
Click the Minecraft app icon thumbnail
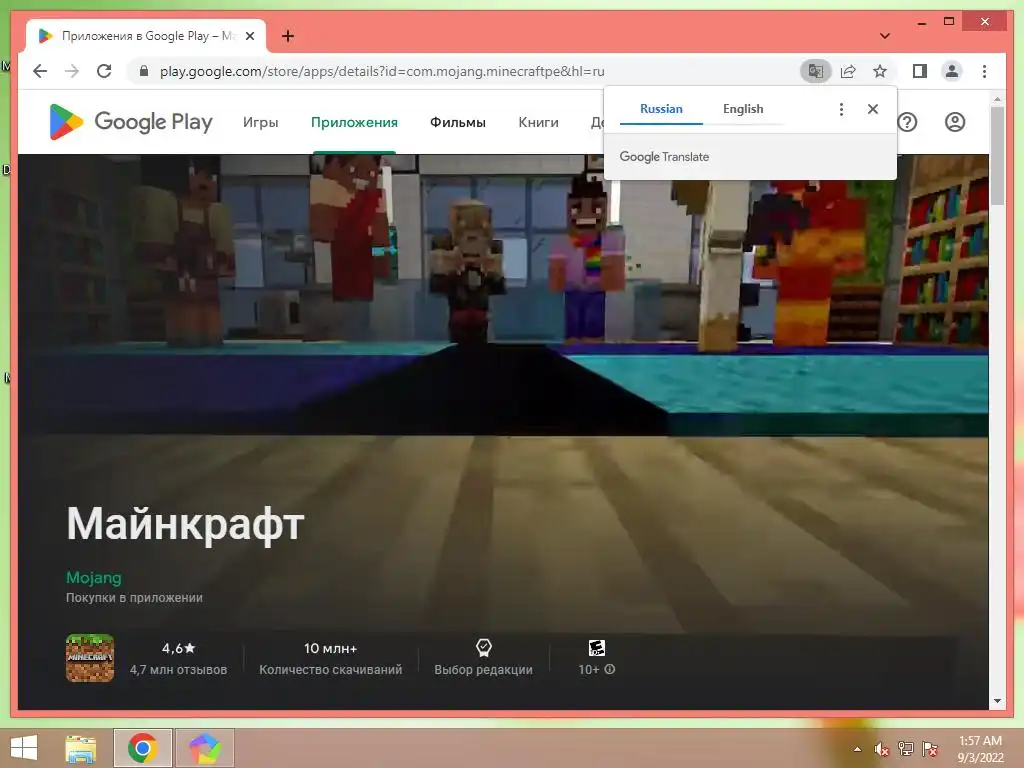point(90,658)
